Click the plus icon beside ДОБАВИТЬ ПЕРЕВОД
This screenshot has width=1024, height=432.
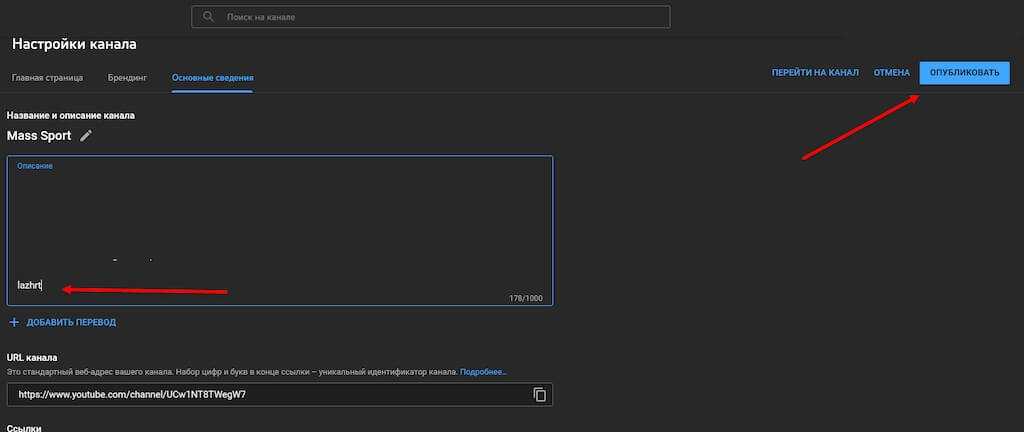[14, 322]
